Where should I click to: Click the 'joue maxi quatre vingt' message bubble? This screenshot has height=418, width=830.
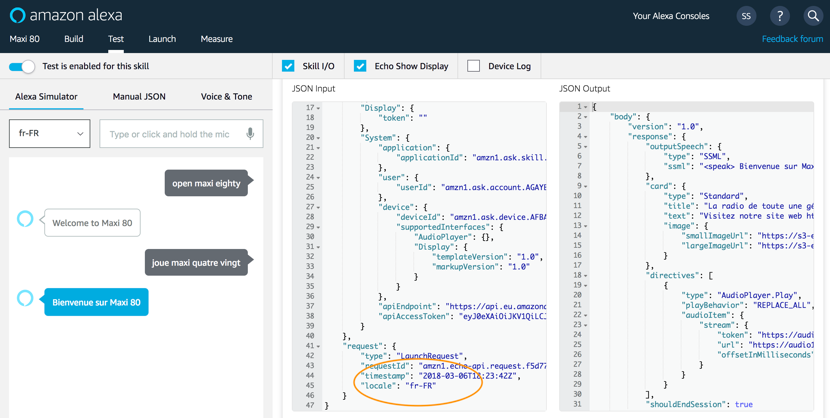point(196,262)
